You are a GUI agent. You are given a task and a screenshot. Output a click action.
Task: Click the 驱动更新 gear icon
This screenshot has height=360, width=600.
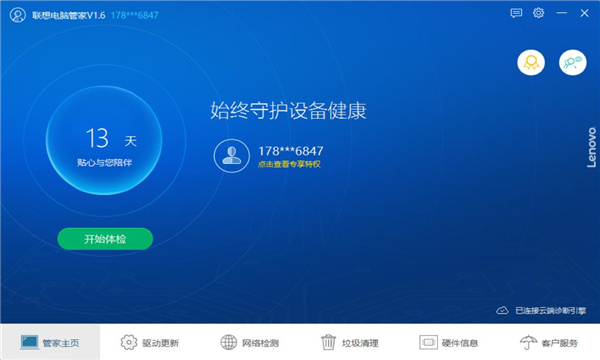(129, 342)
